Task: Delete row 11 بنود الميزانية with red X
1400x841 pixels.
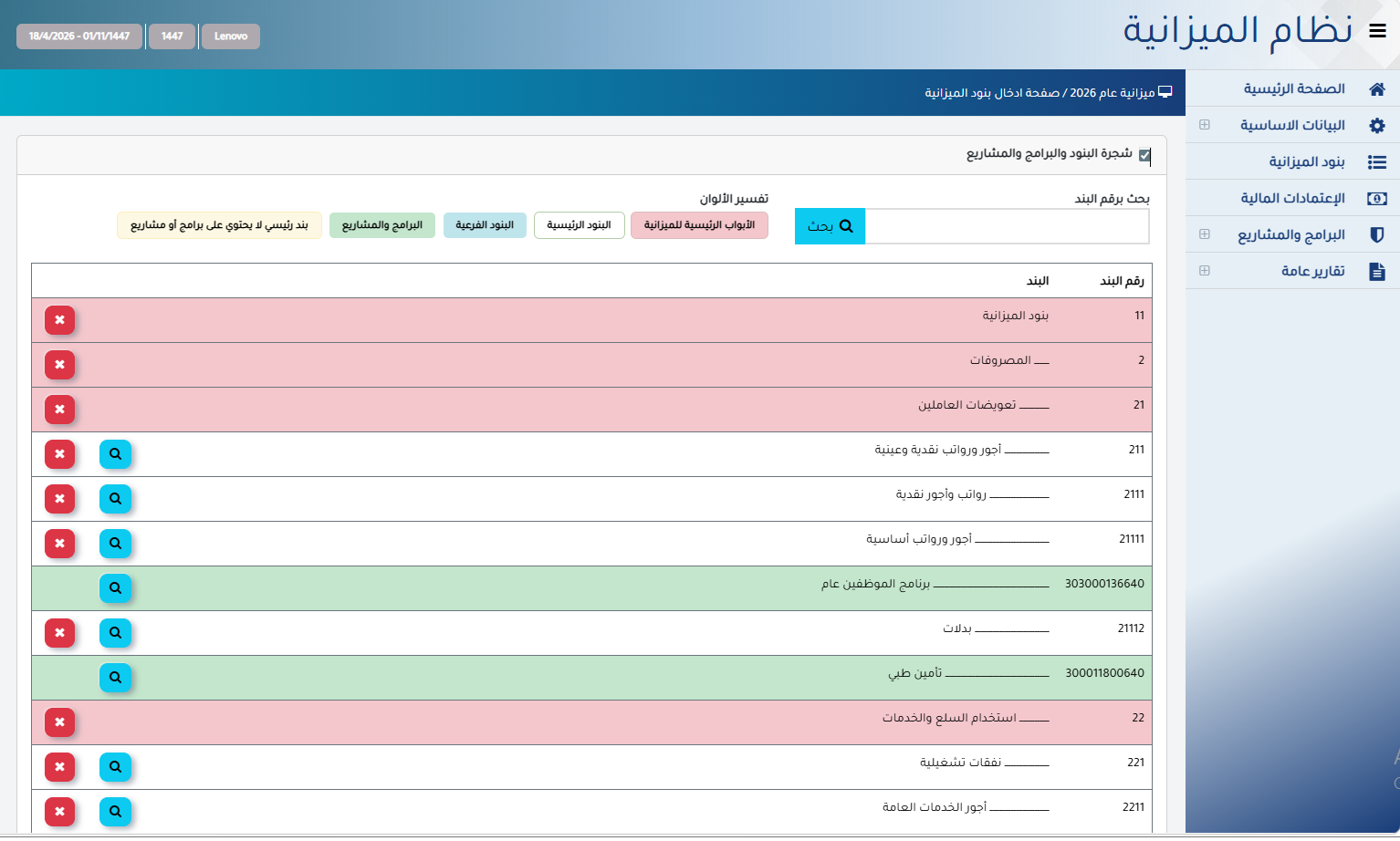Action: click(x=59, y=320)
